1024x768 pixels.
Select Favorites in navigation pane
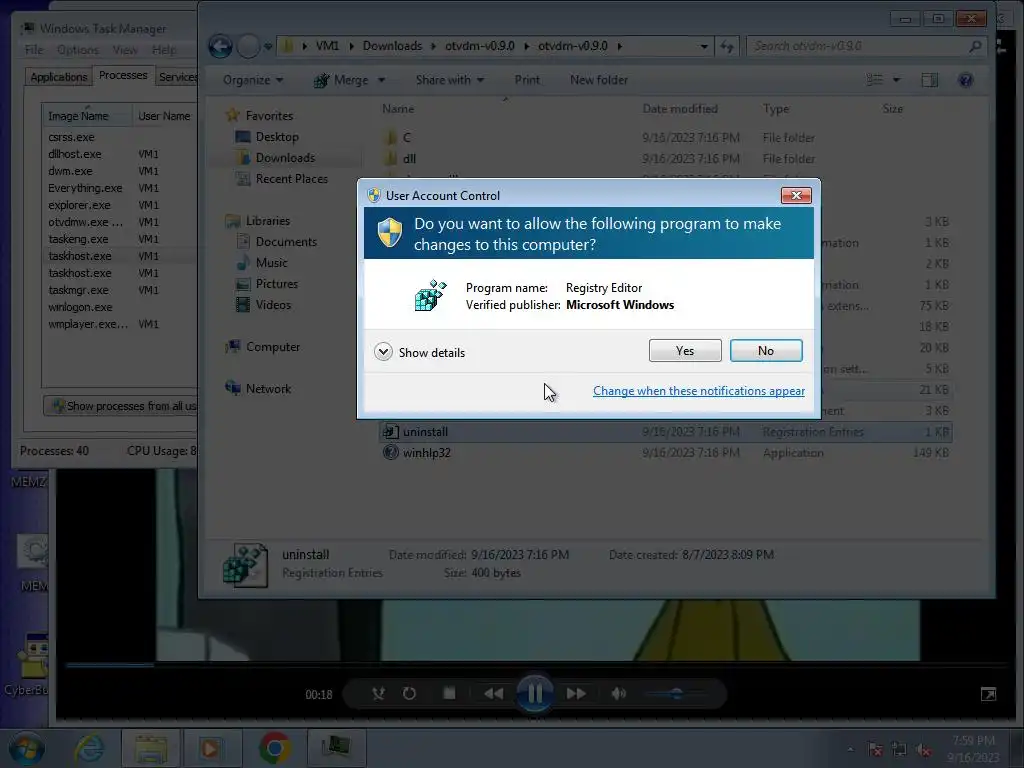point(269,116)
